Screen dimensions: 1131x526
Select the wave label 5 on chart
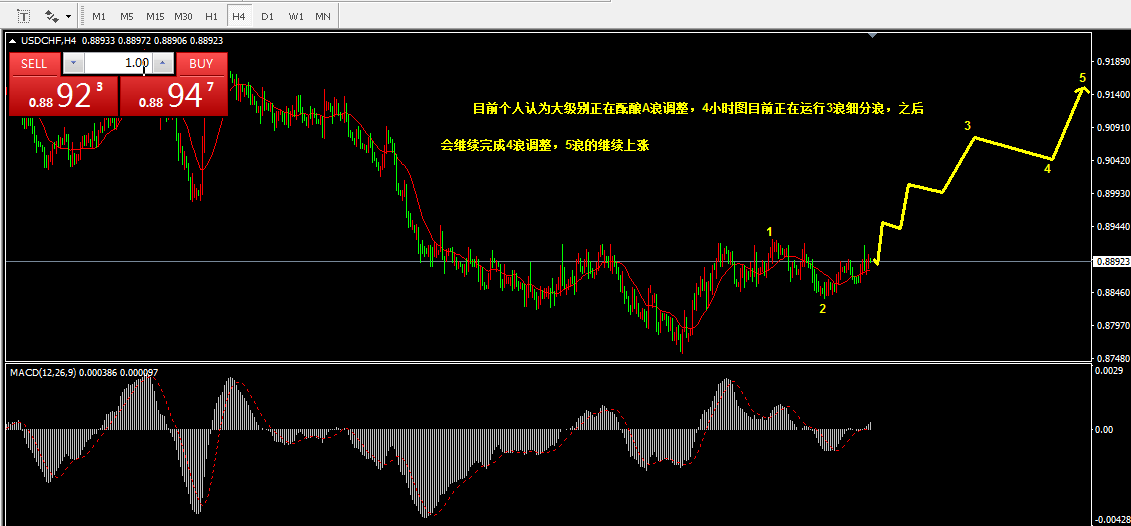(x=1082, y=77)
